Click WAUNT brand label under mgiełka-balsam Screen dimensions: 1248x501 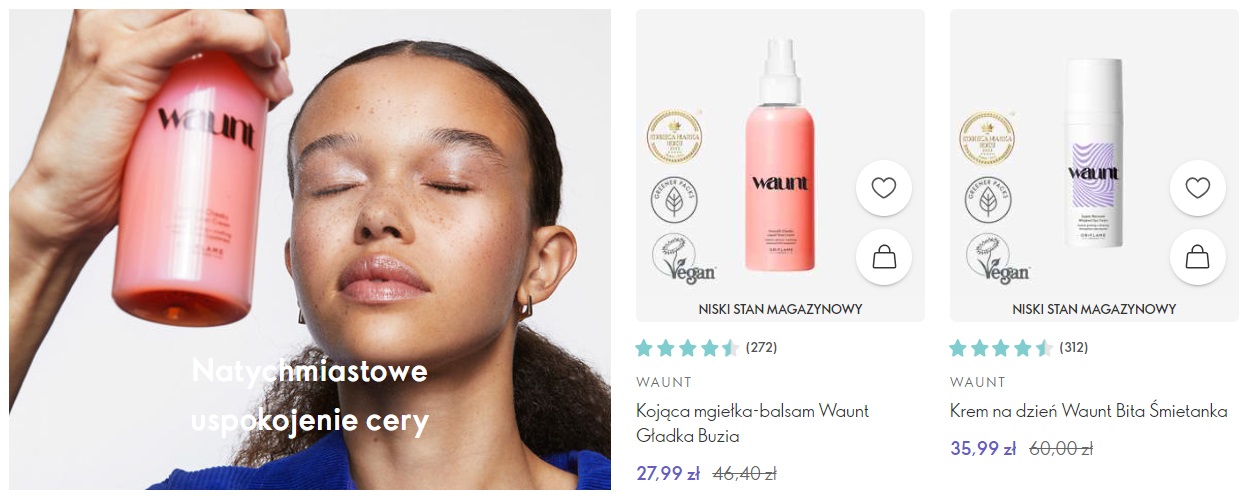(x=664, y=382)
